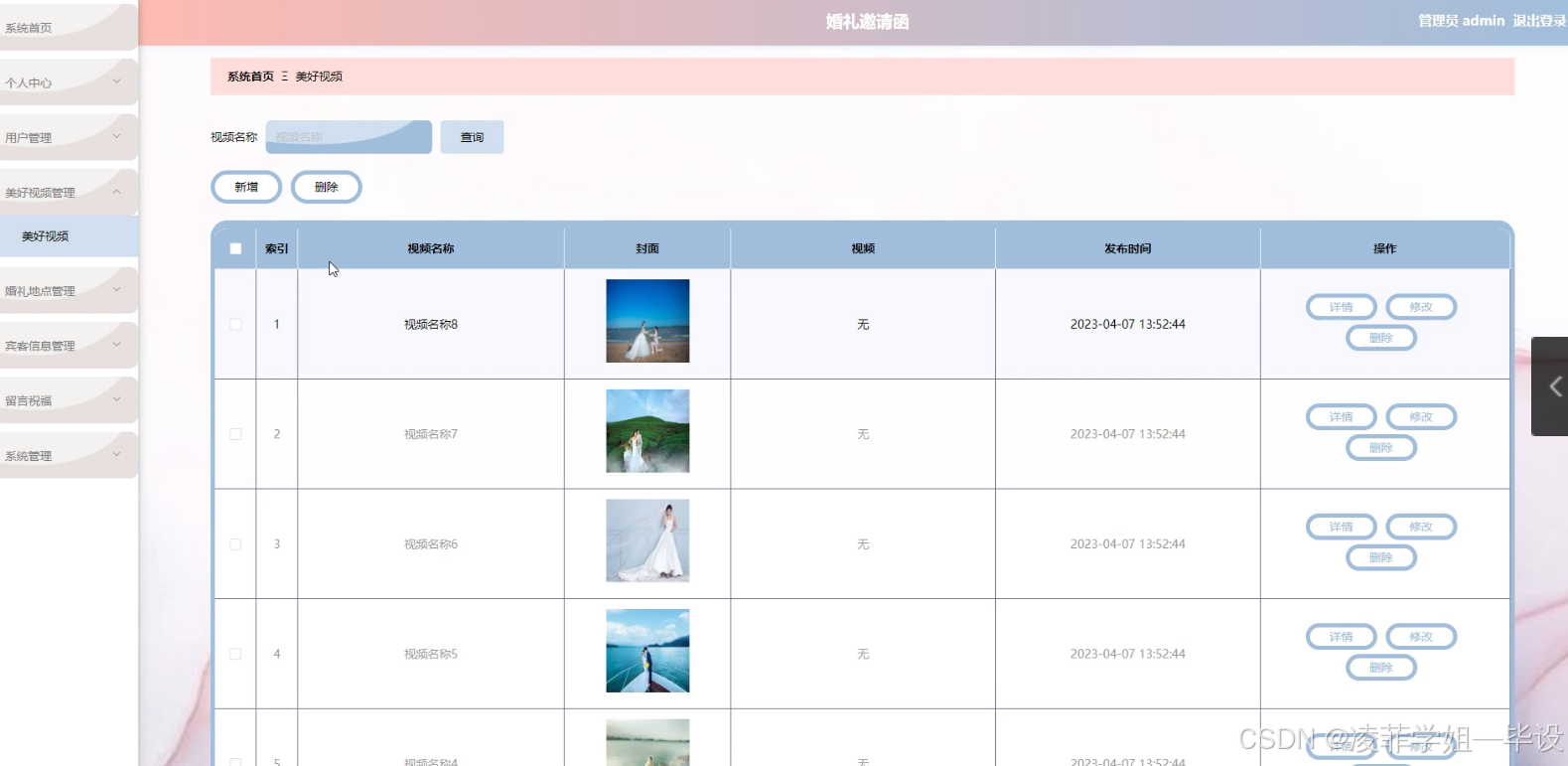Screen dimensions: 1568x766
Task: Open 详情 for 视频名称5
Action: click(x=1342, y=637)
